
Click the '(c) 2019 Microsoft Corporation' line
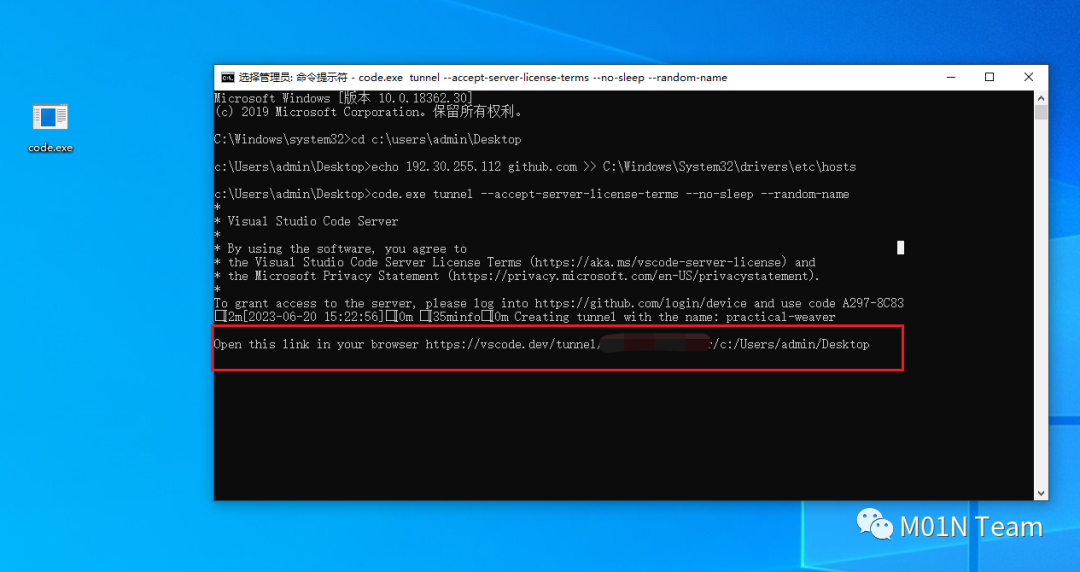pyautogui.click(x=368, y=112)
